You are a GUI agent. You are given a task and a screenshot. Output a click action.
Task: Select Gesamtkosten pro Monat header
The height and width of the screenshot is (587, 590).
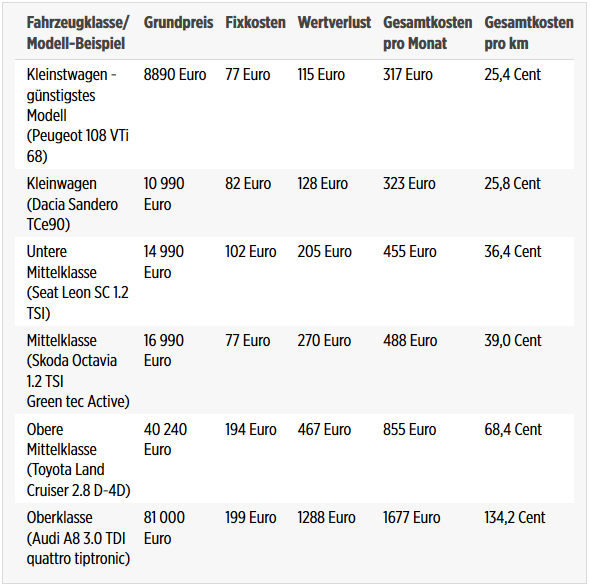427,33
